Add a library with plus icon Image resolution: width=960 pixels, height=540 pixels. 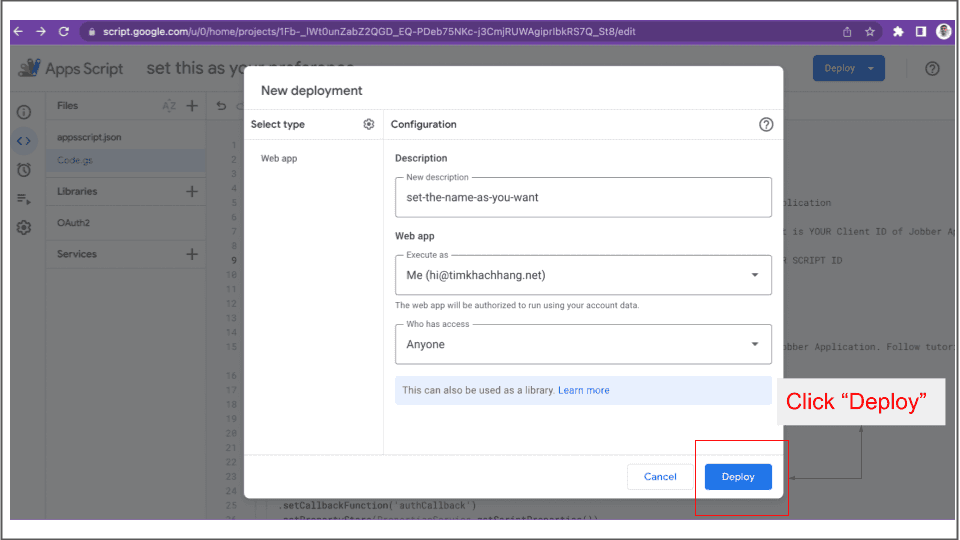pos(192,191)
